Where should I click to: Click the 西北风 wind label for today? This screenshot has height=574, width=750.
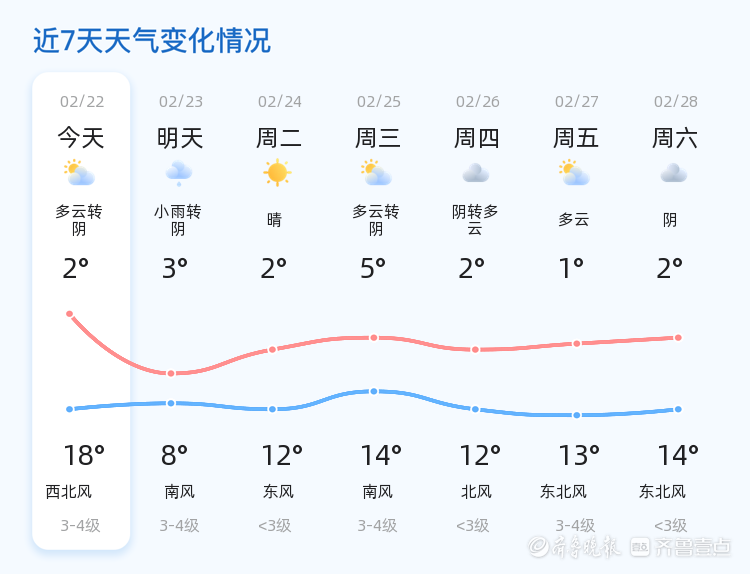pyautogui.click(x=69, y=492)
